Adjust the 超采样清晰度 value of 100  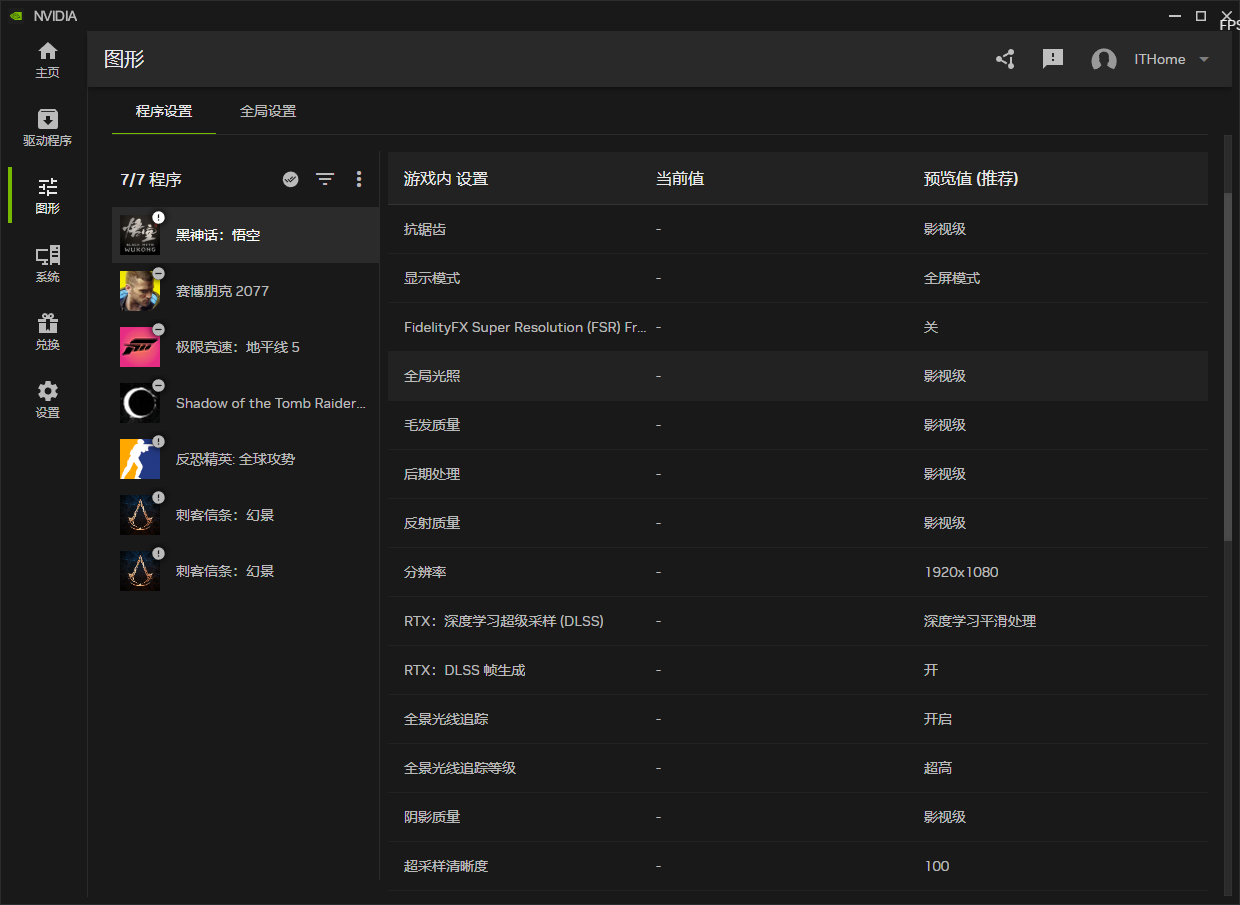pyautogui.click(x=937, y=866)
